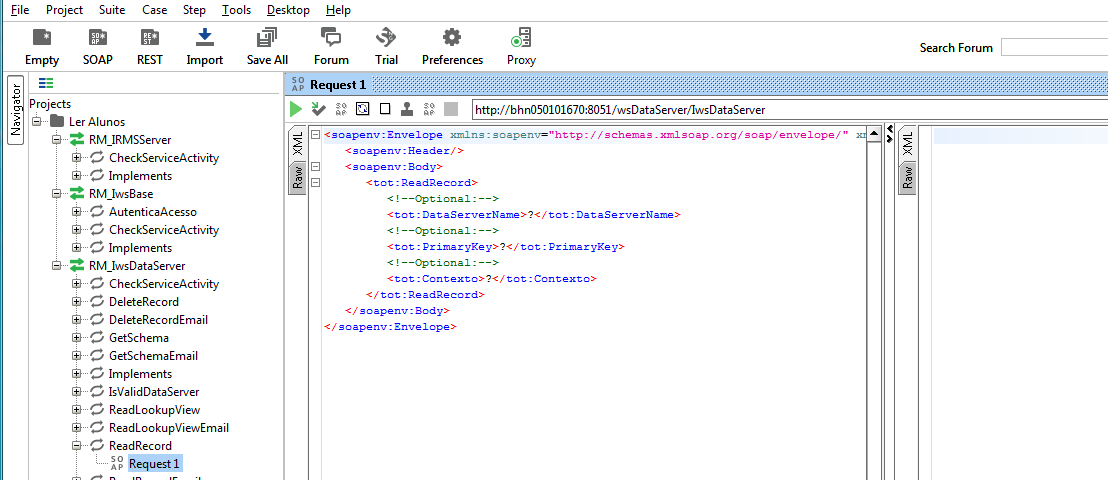
Task: Expand the DeleteRecordEmail operation
Action: [x=76, y=320]
